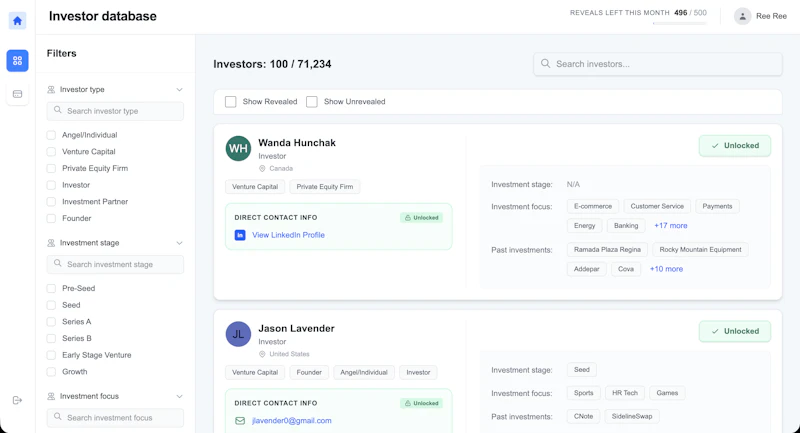800x433 pixels.
Task: Check the Series A stage filter
Action: pyautogui.click(x=51, y=321)
